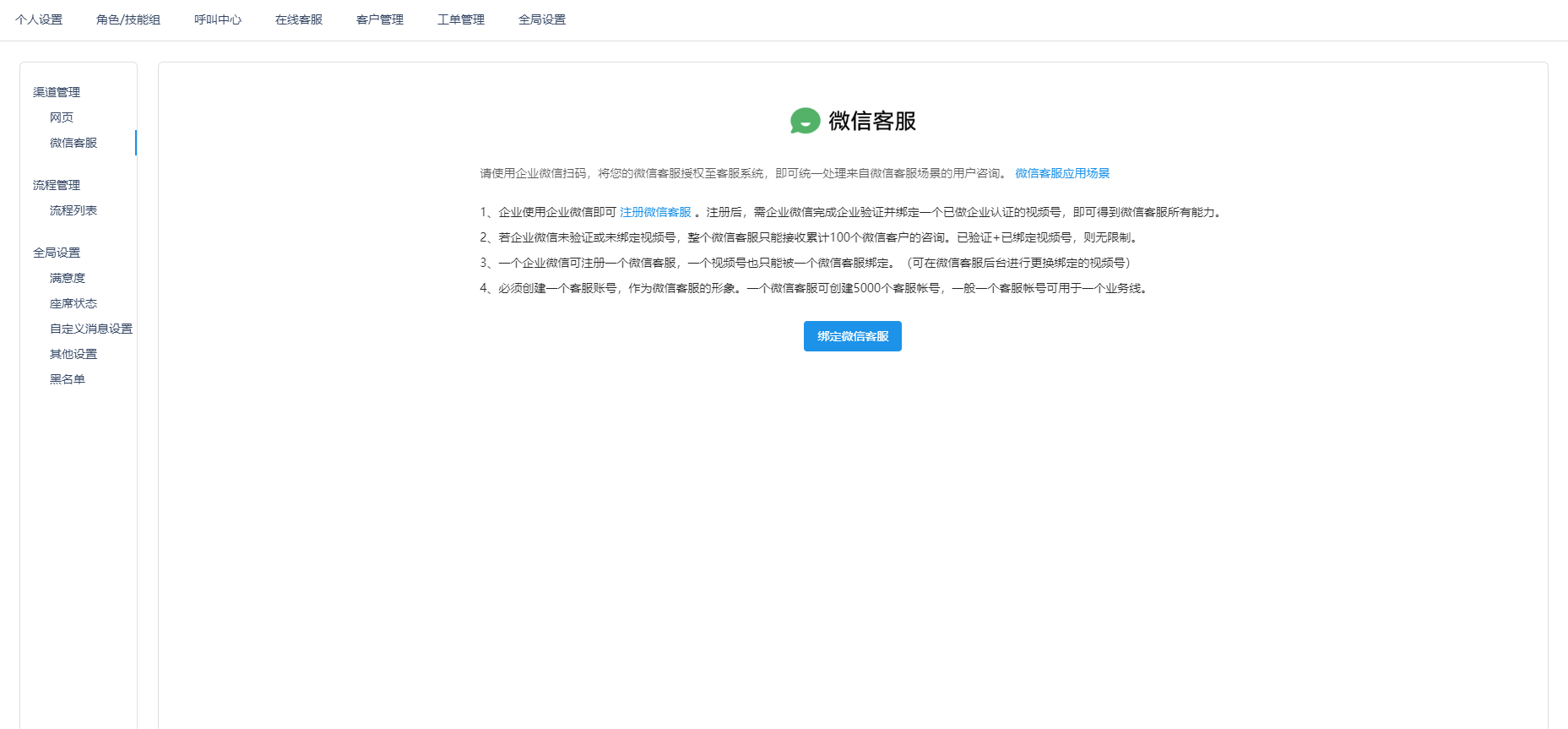Open 自定义消息设置 in the sidebar
The width and height of the screenshot is (1568, 729).
tap(91, 329)
